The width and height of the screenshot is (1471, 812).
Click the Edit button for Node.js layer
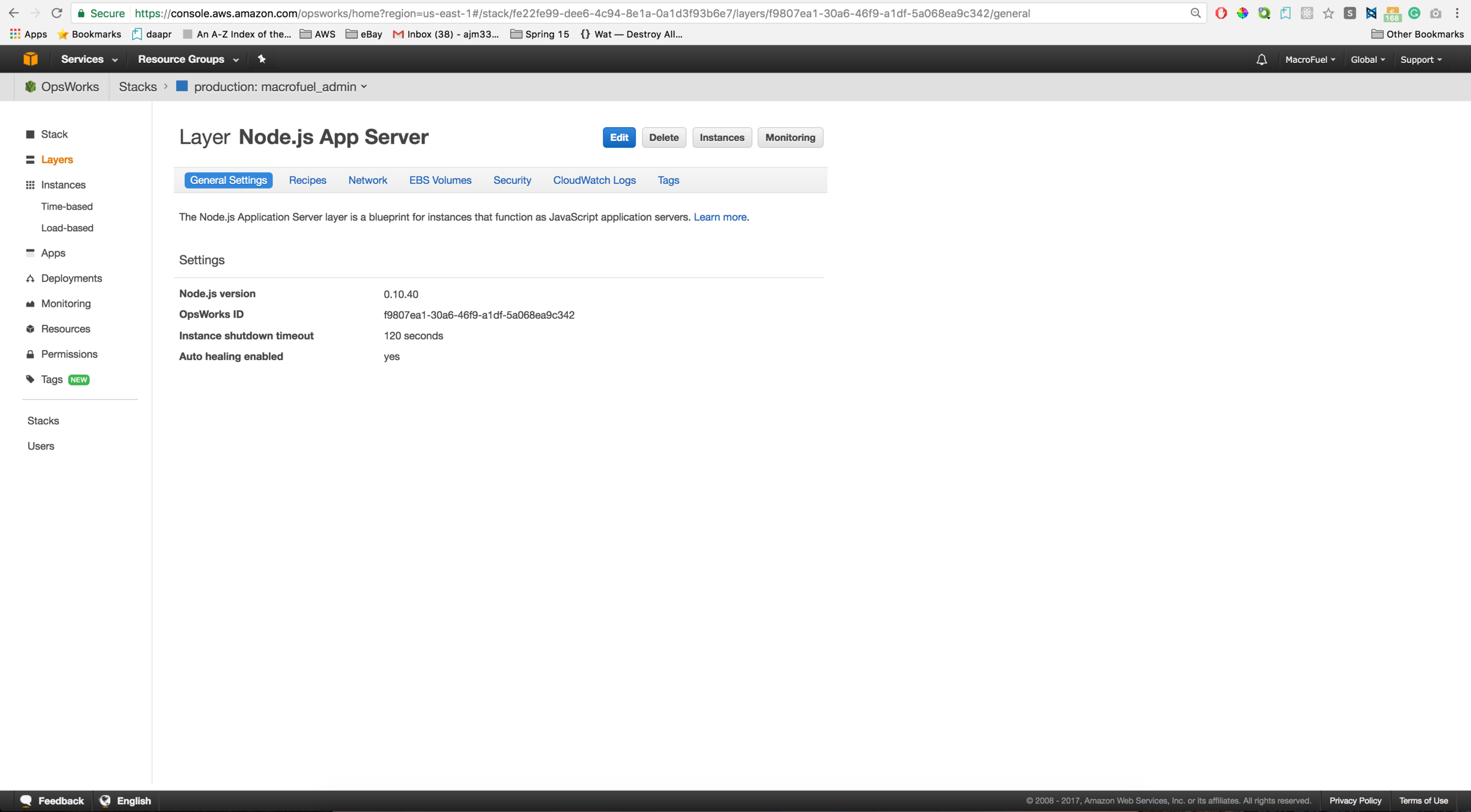619,137
